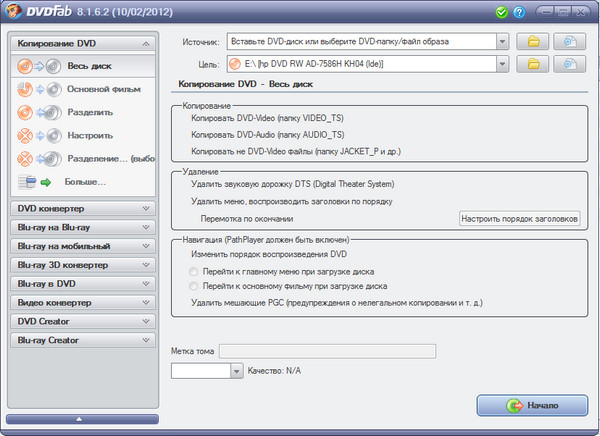Expand the Blu-ray на мобильный section
This screenshot has height=436, width=600.
[x=83, y=246]
